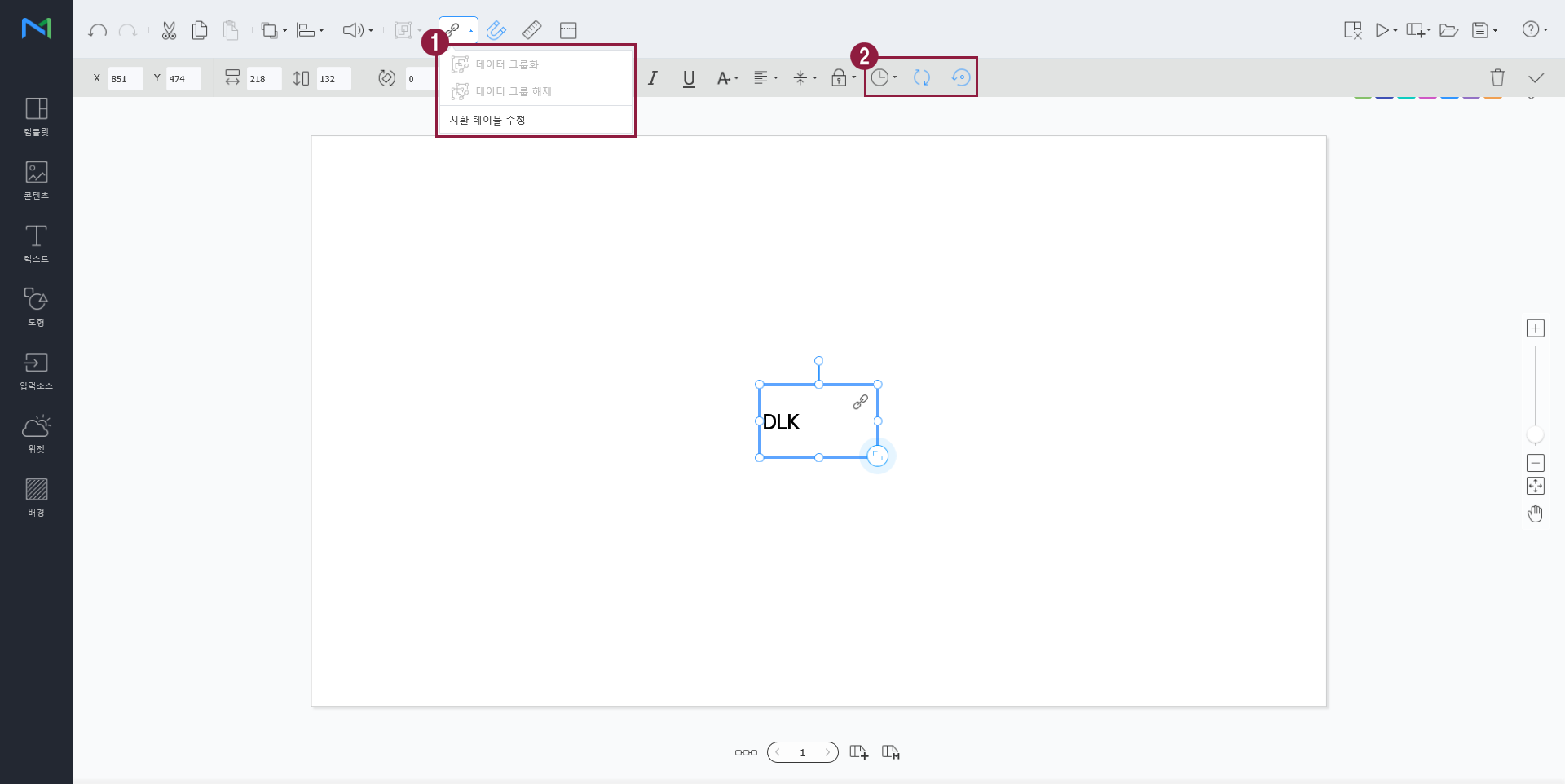Toggle italic text formatting
The image size is (1565, 784).
click(x=652, y=78)
